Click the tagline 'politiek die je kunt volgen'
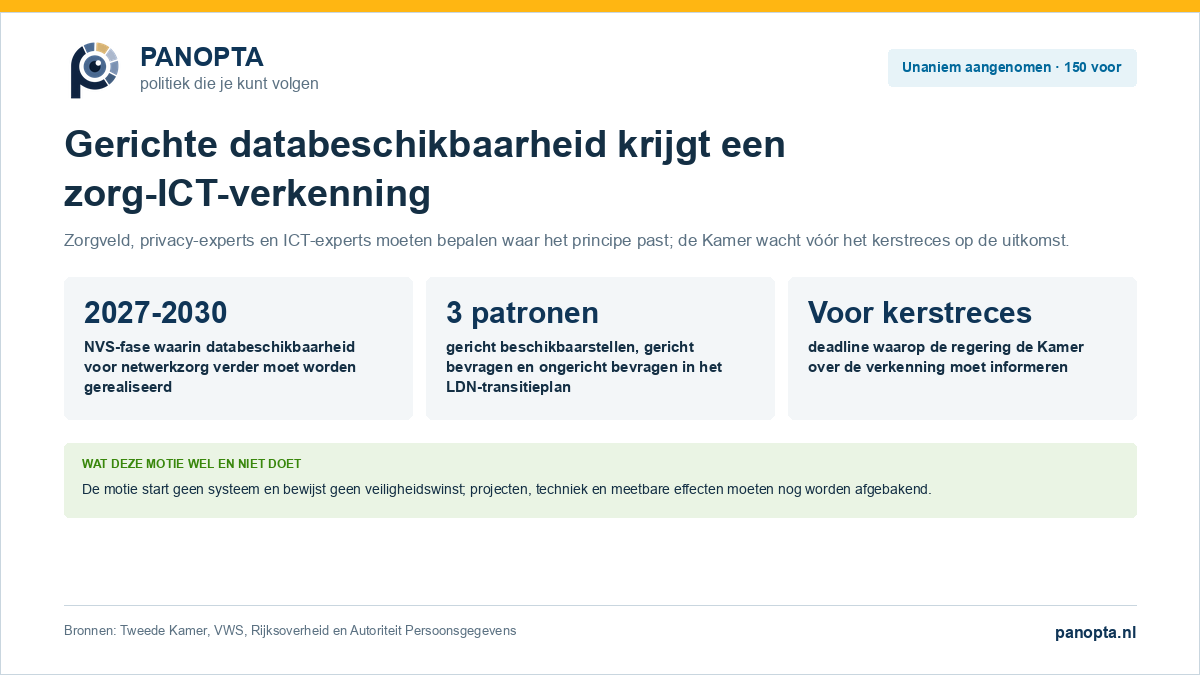 pyautogui.click(x=229, y=84)
